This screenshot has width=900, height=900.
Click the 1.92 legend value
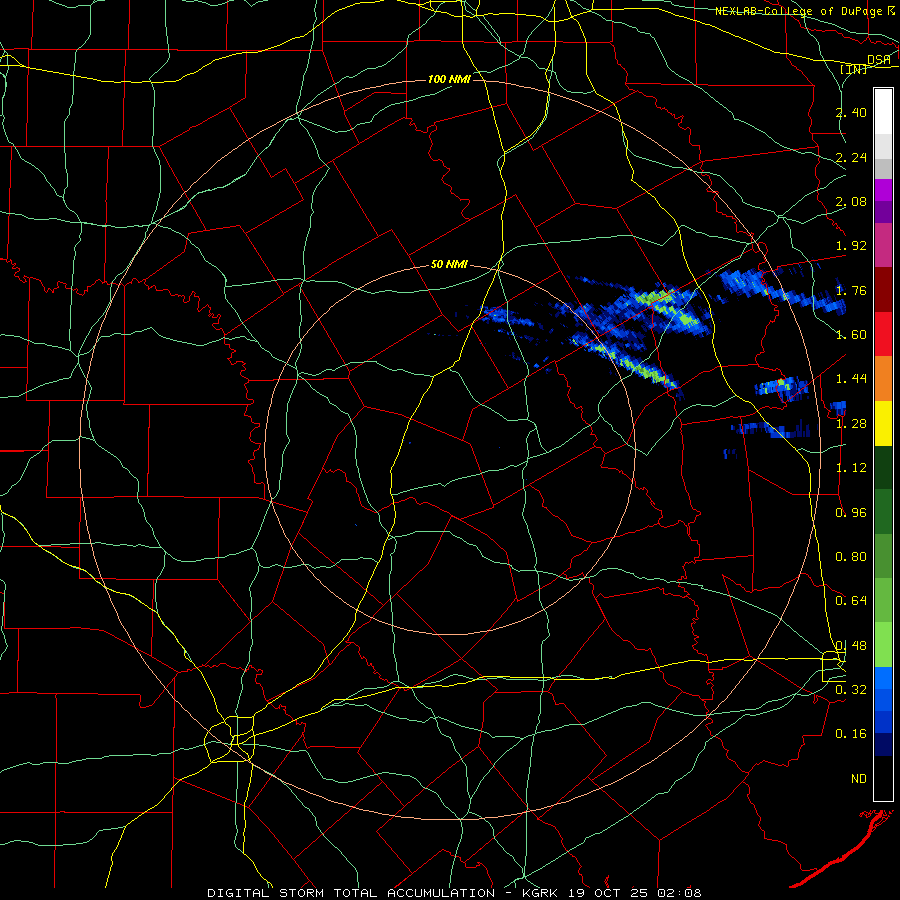pyautogui.click(x=851, y=246)
